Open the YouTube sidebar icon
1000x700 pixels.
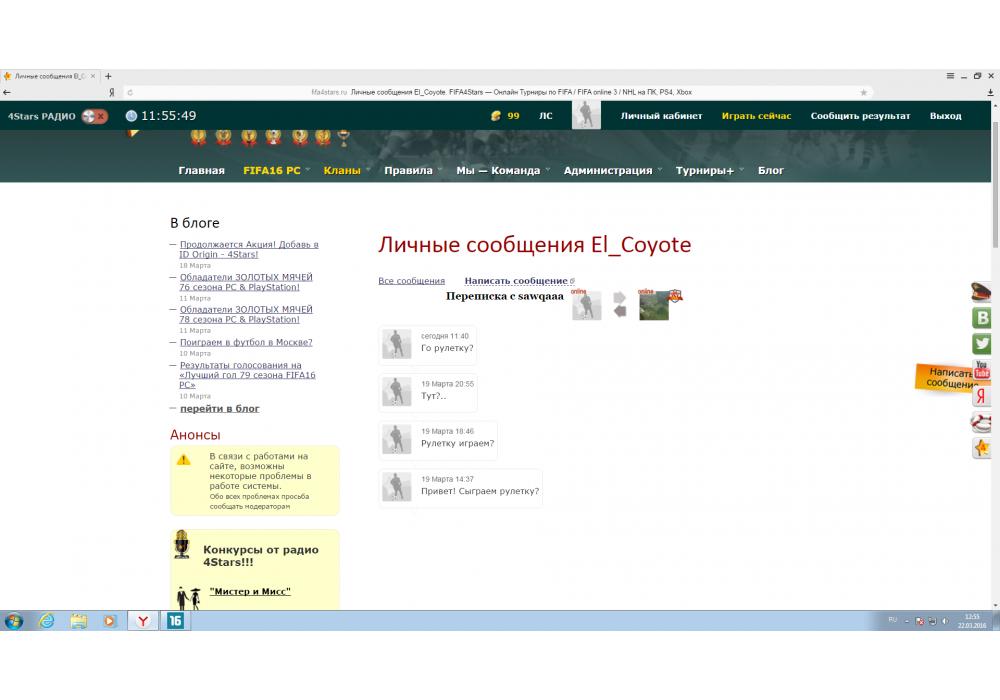point(982,370)
